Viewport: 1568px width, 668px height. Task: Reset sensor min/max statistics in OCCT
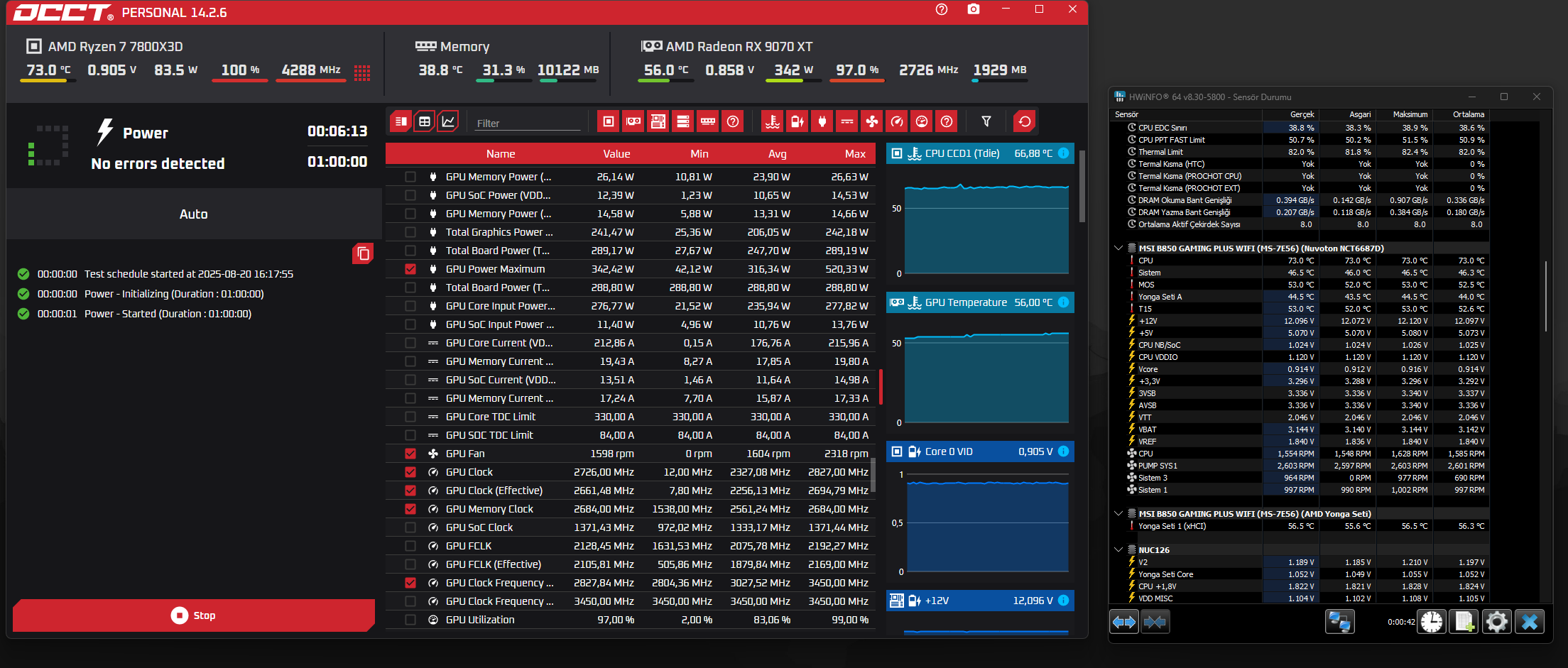click(x=1024, y=121)
